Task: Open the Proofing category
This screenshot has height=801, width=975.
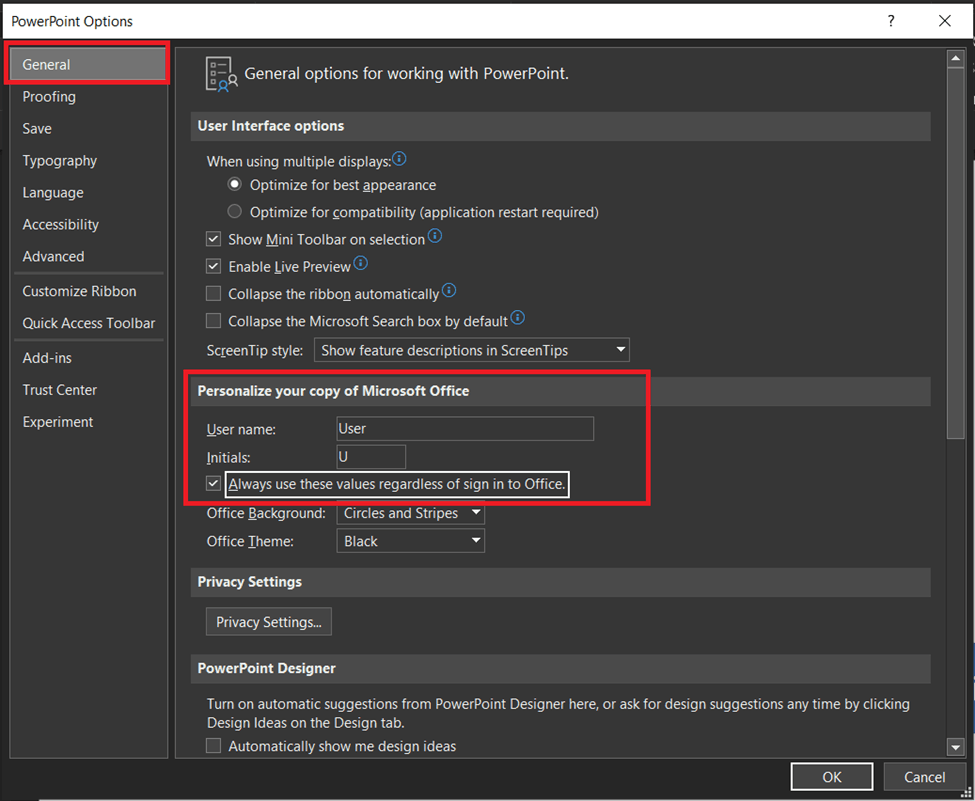Action: coord(88,96)
